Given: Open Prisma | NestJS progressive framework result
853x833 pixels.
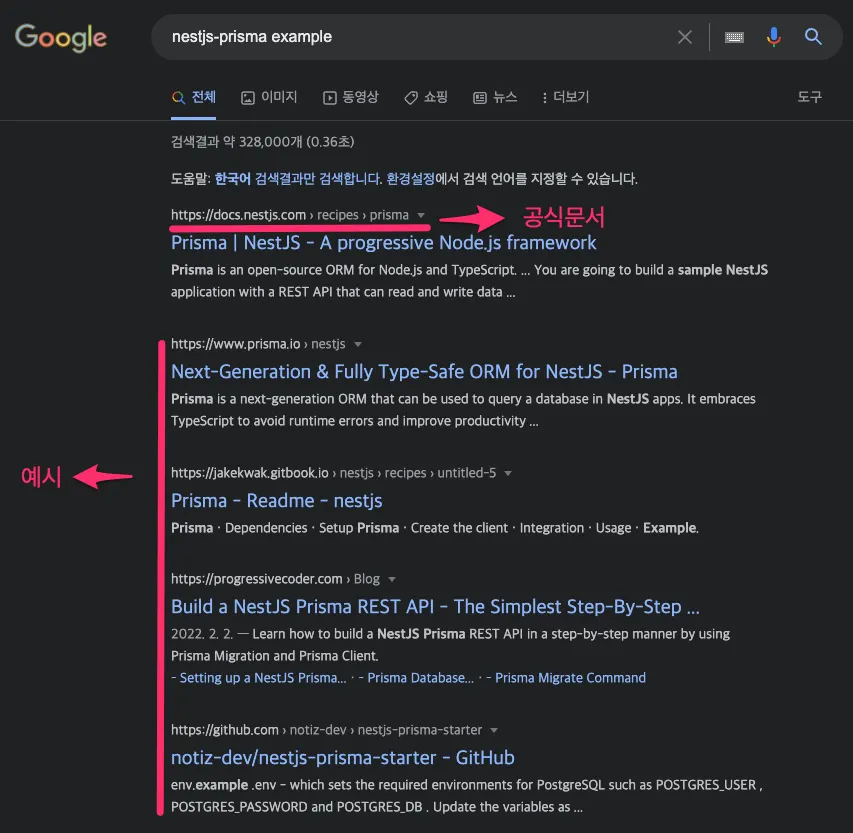Looking at the screenshot, I should (x=384, y=243).
